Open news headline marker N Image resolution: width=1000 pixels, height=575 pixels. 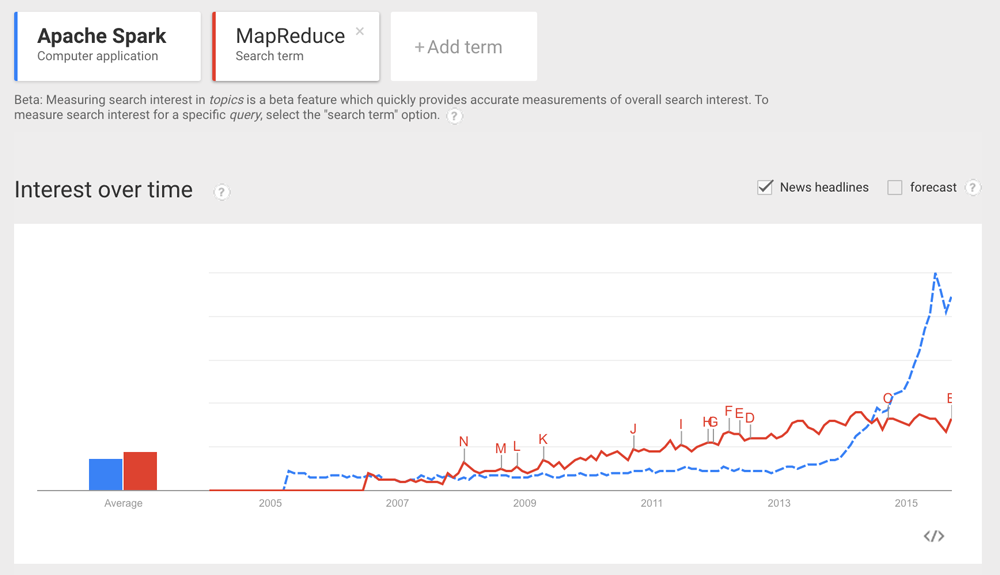tap(464, 442)
